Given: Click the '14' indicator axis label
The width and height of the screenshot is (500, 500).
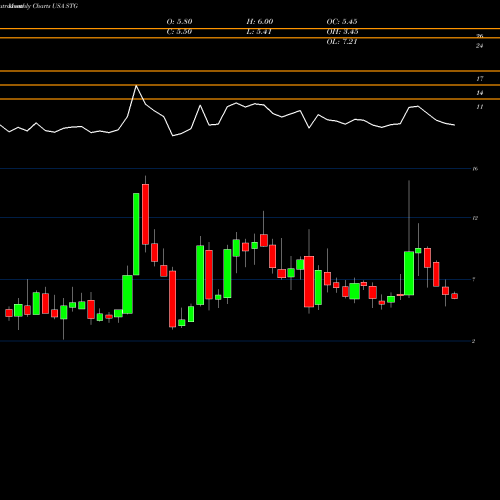Looking at the screenshot, I should pyautogui.click(x=479, y=93).
